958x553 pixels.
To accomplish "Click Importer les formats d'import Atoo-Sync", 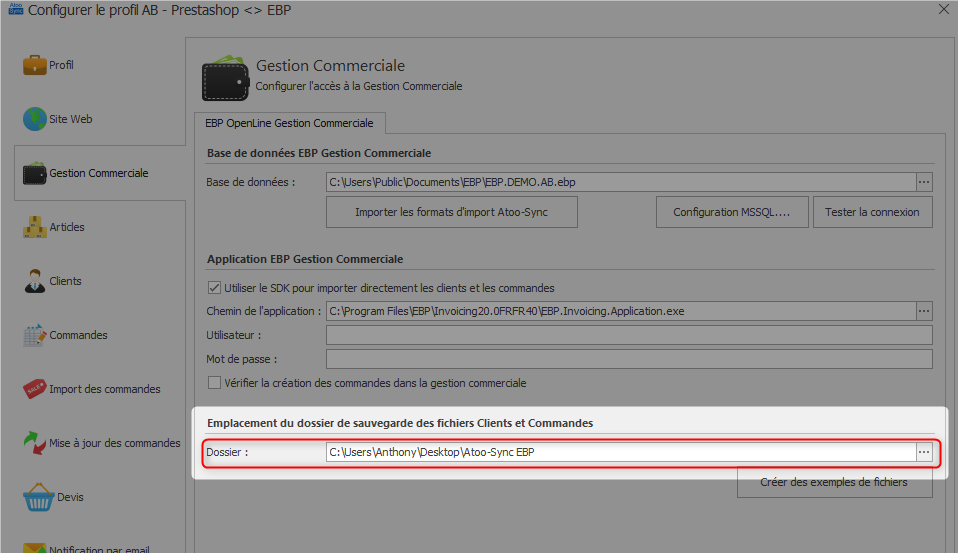I will tap(452, 212).
